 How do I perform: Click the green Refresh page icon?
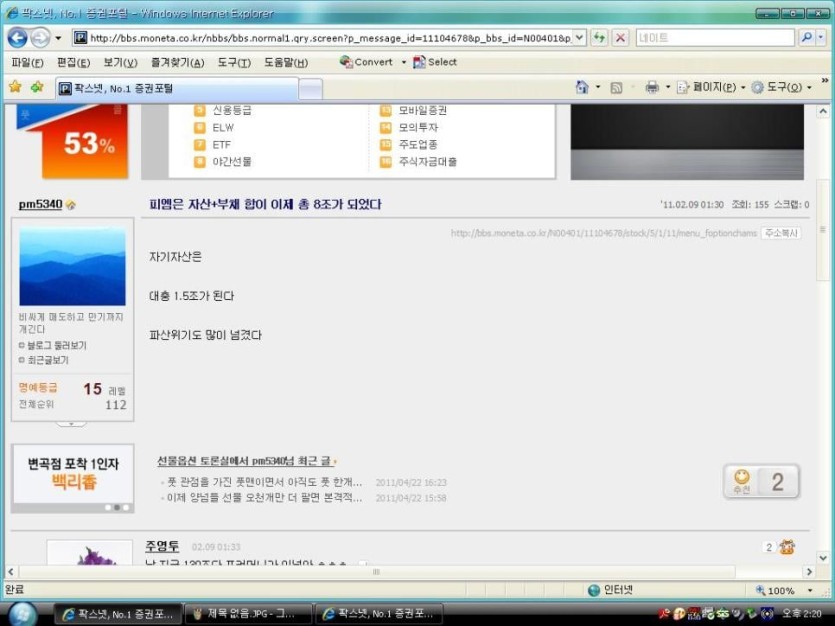pos(599,38)
